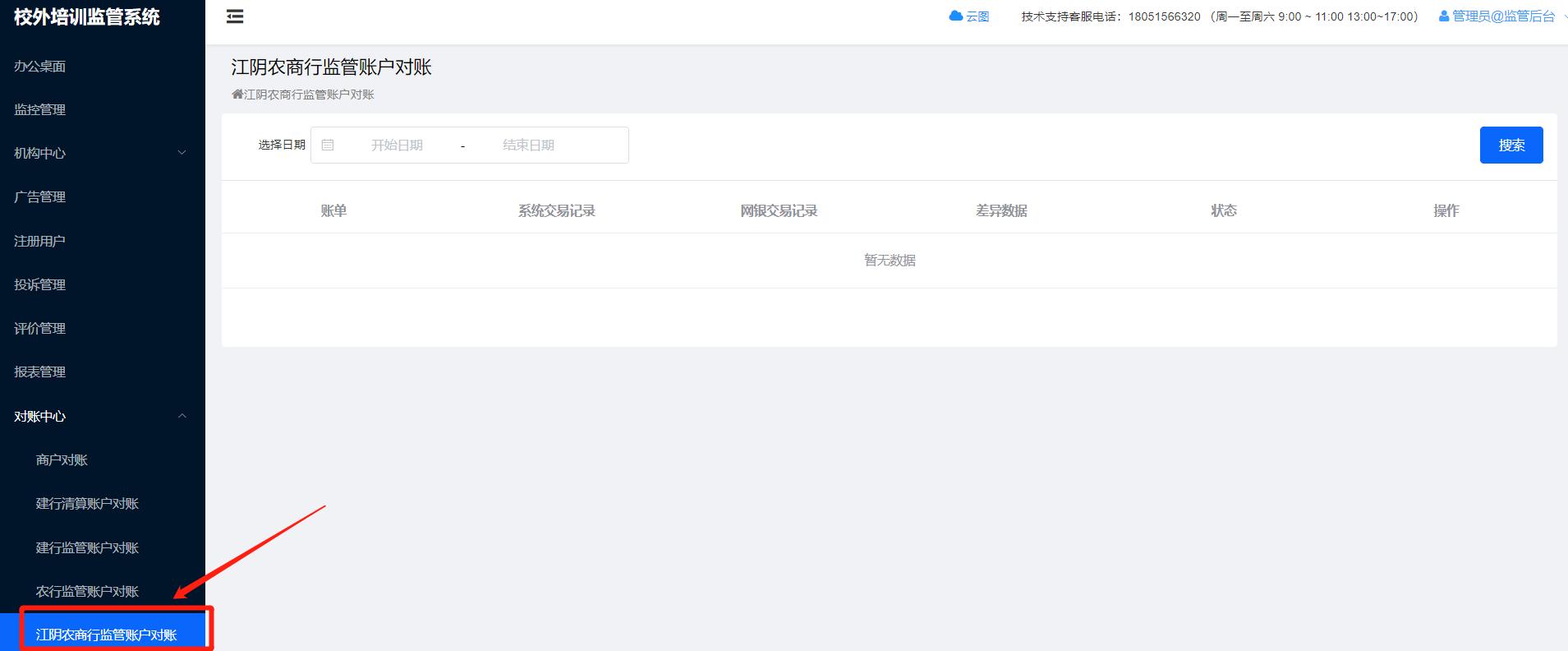Click the cloud icon beside 云图
Viewport: 1568px width, 651px height.
click(x=955, y=16)
